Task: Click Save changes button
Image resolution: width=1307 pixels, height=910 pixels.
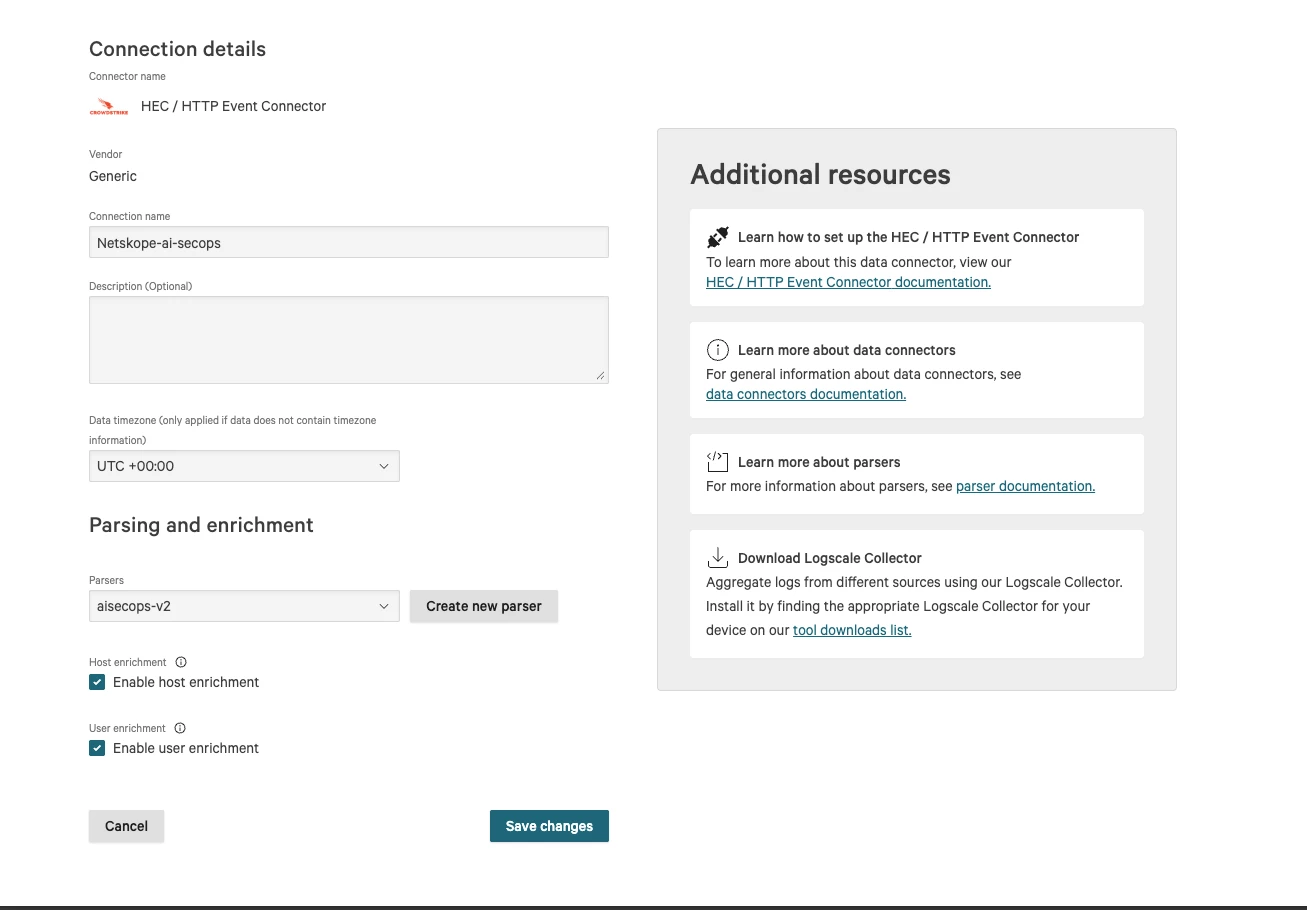Action: (549, 826)
